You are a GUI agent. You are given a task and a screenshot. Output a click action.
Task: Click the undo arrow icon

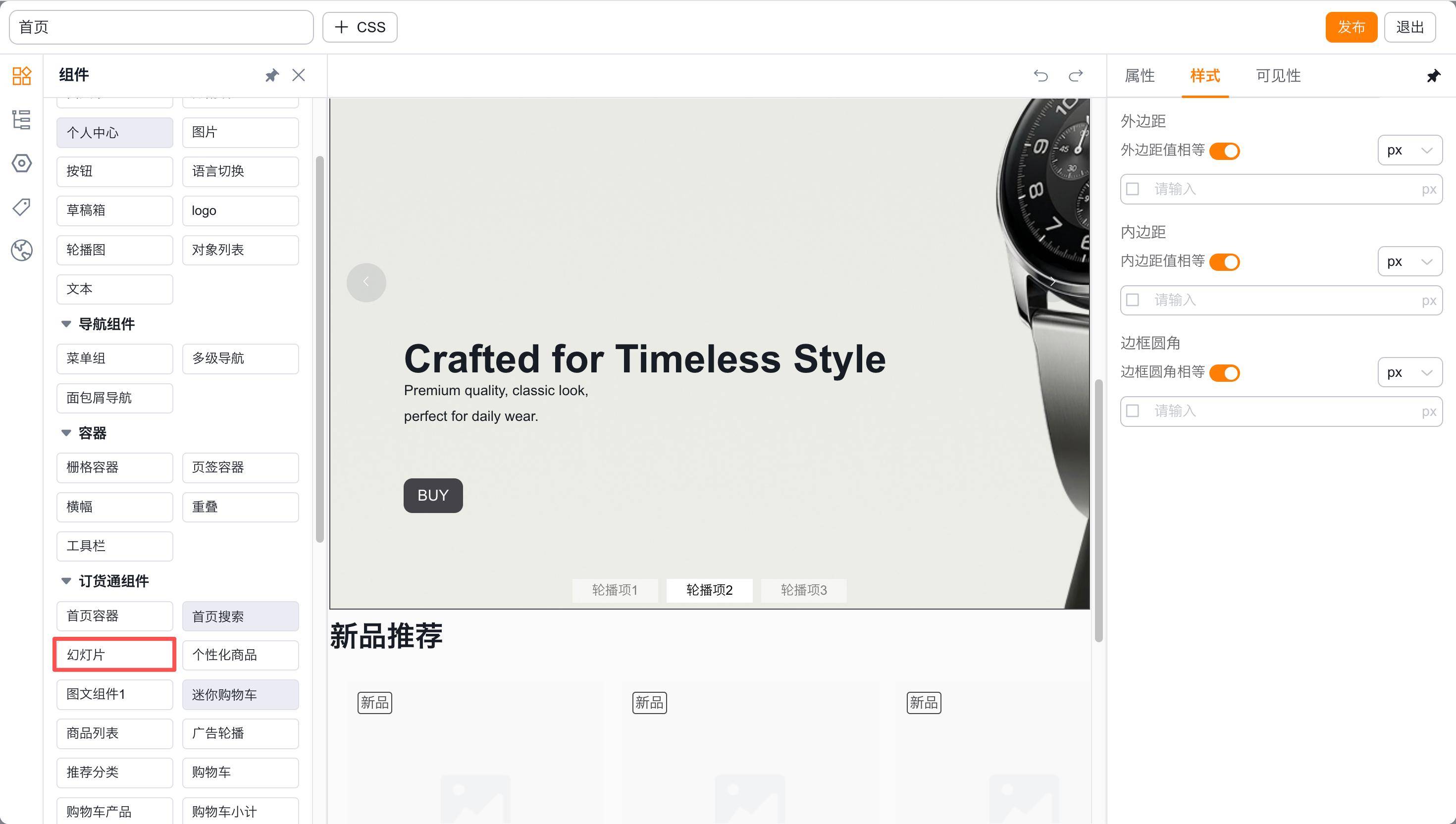click(x=1040, y=75)
